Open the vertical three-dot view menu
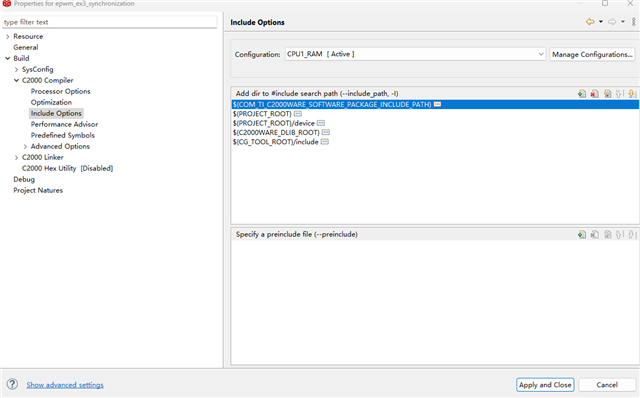This screenshot has width=640, height=398. tap(633, 22)
